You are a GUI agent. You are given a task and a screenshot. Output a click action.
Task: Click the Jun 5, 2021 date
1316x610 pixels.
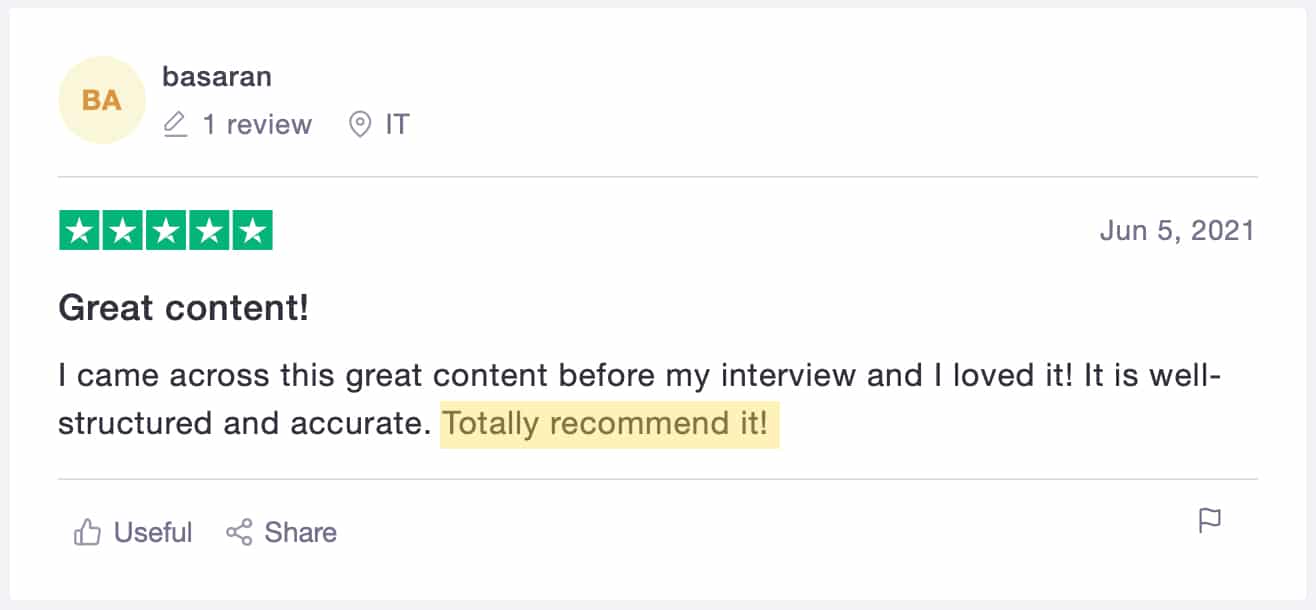tap(1176, 231)
